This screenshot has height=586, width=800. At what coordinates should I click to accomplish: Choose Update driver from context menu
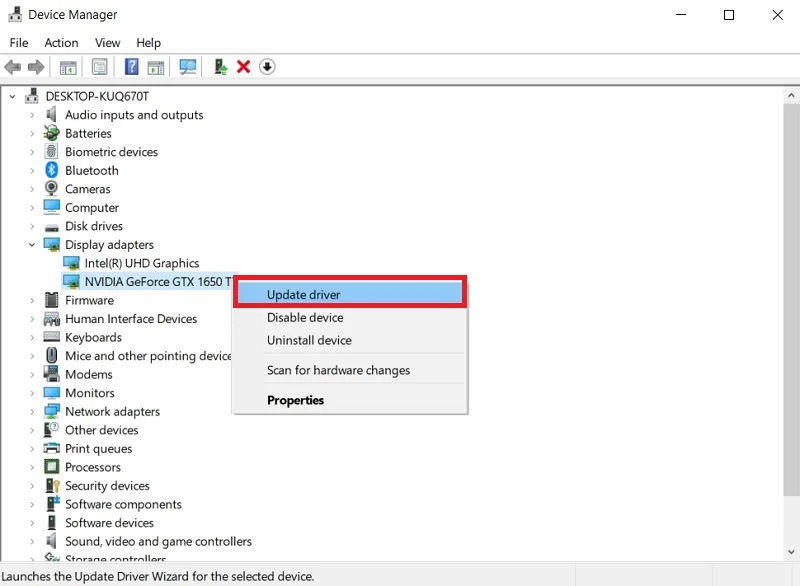click(350, 294)
